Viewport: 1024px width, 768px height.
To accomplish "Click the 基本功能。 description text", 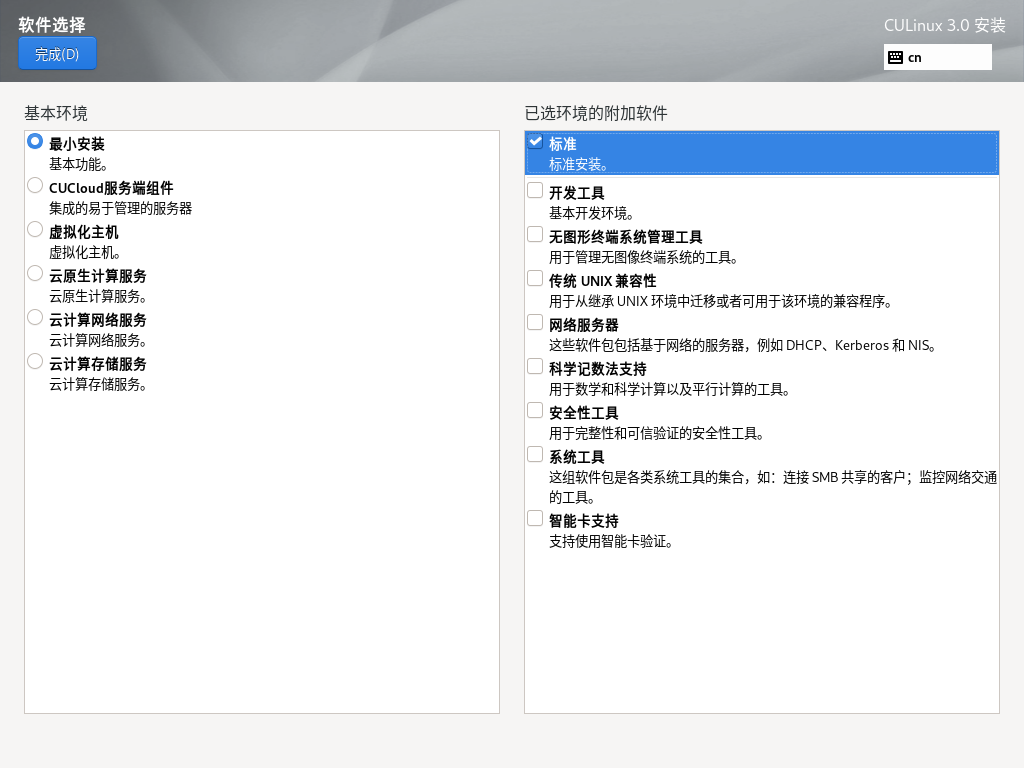I will [78, 164].
